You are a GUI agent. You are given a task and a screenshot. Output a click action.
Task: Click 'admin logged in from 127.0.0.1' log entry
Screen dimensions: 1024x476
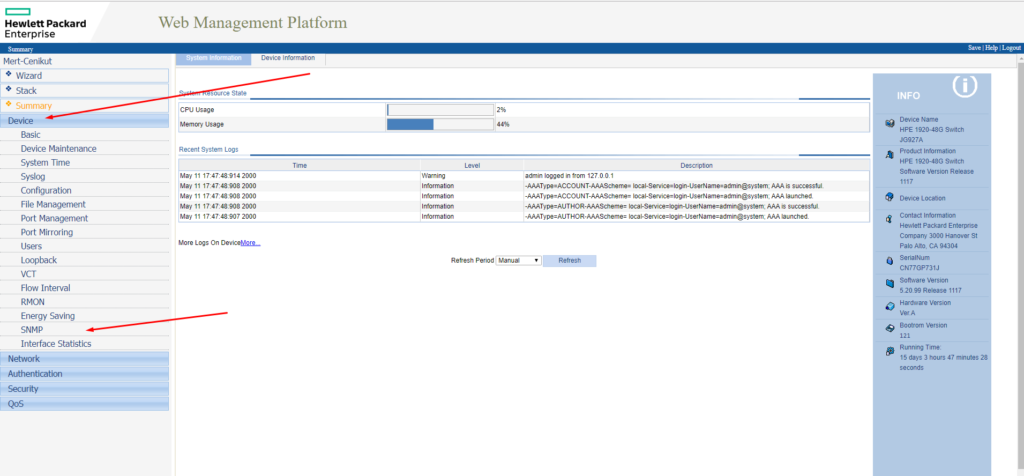click(x=569, y=176)
